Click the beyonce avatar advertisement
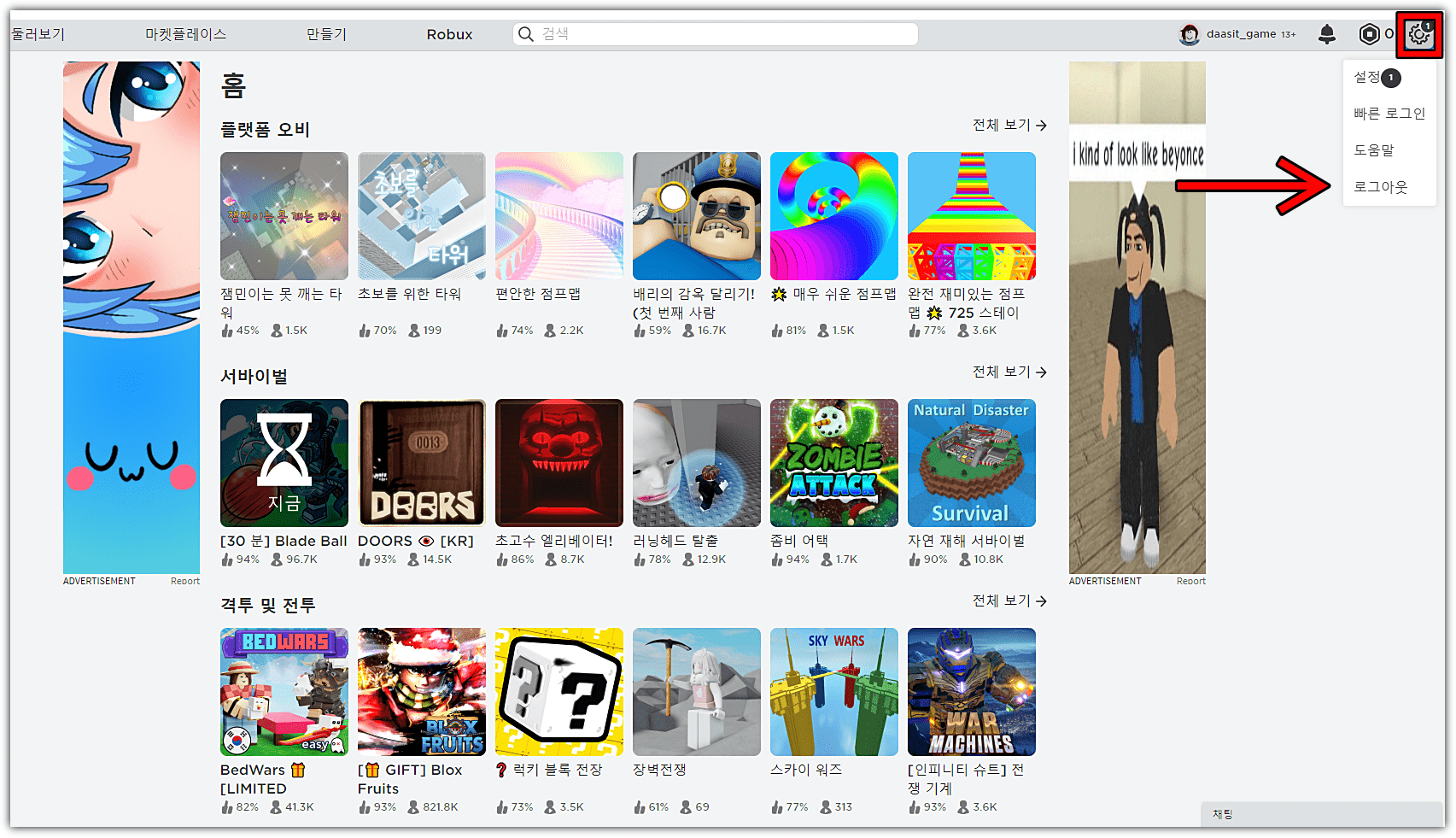 pyautogui.click(x=1137, y=317)
